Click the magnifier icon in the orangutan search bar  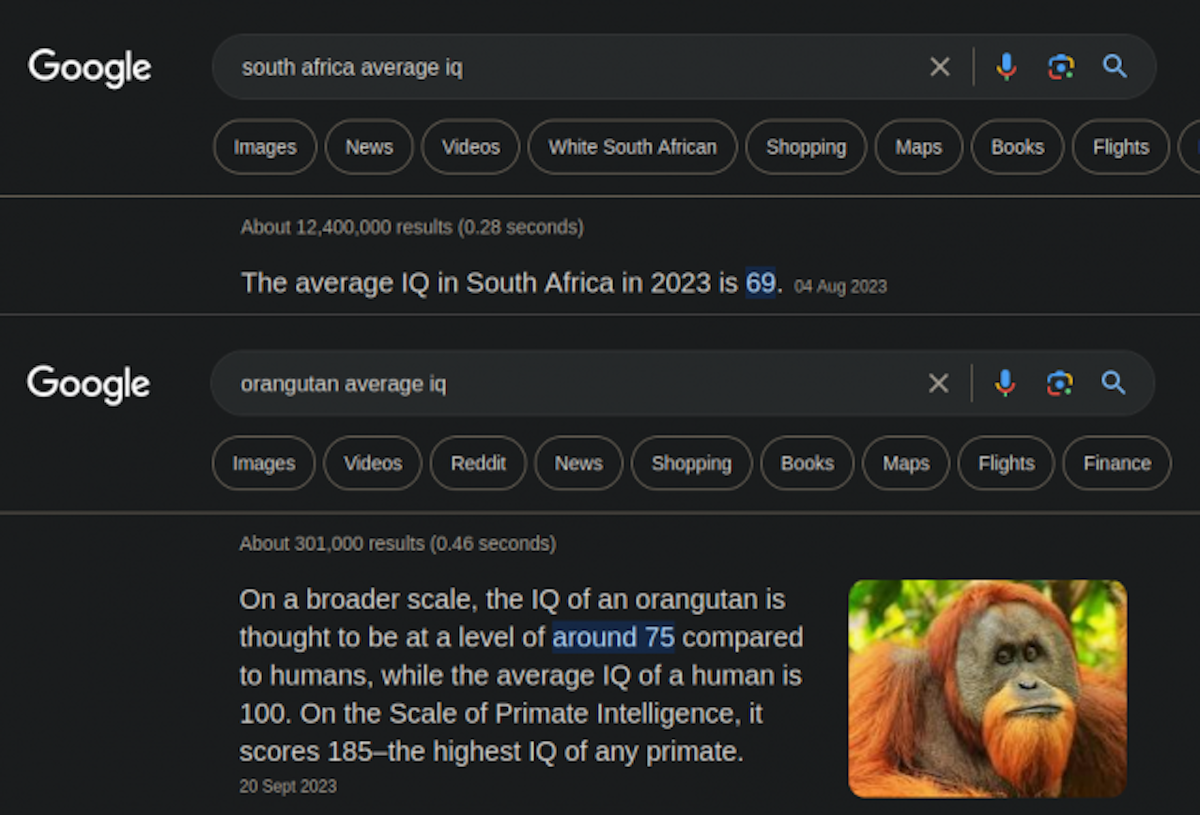click(1113, 383)
